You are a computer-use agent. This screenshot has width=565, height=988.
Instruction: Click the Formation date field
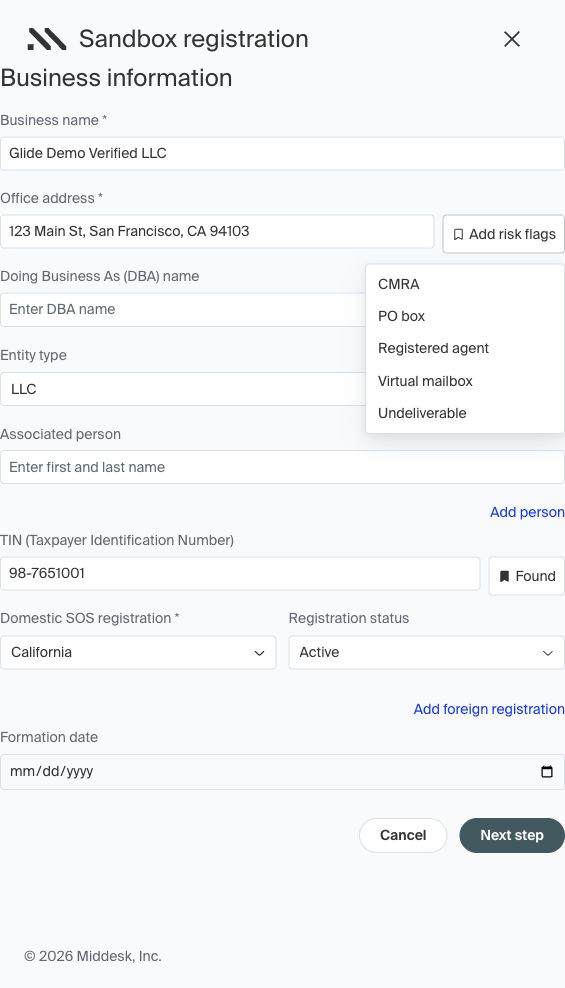(282, 771)
